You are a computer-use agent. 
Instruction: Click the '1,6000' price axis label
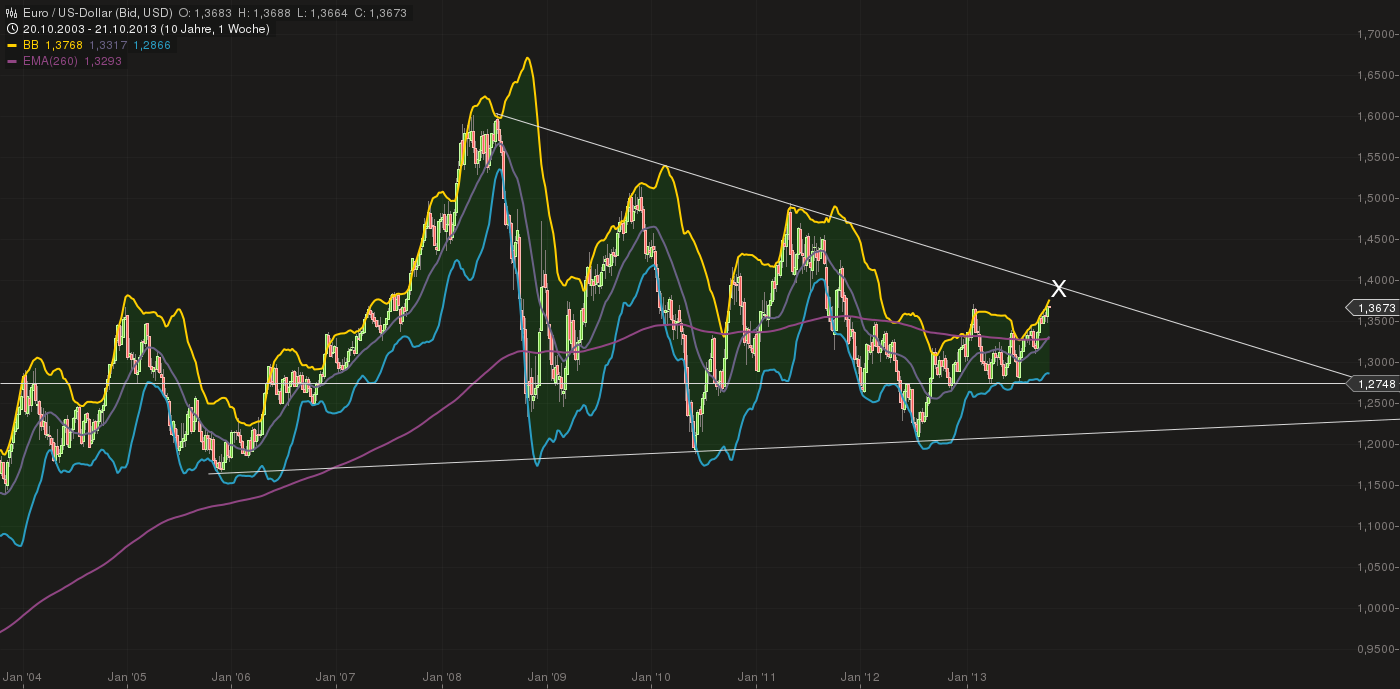(1377, 117)
